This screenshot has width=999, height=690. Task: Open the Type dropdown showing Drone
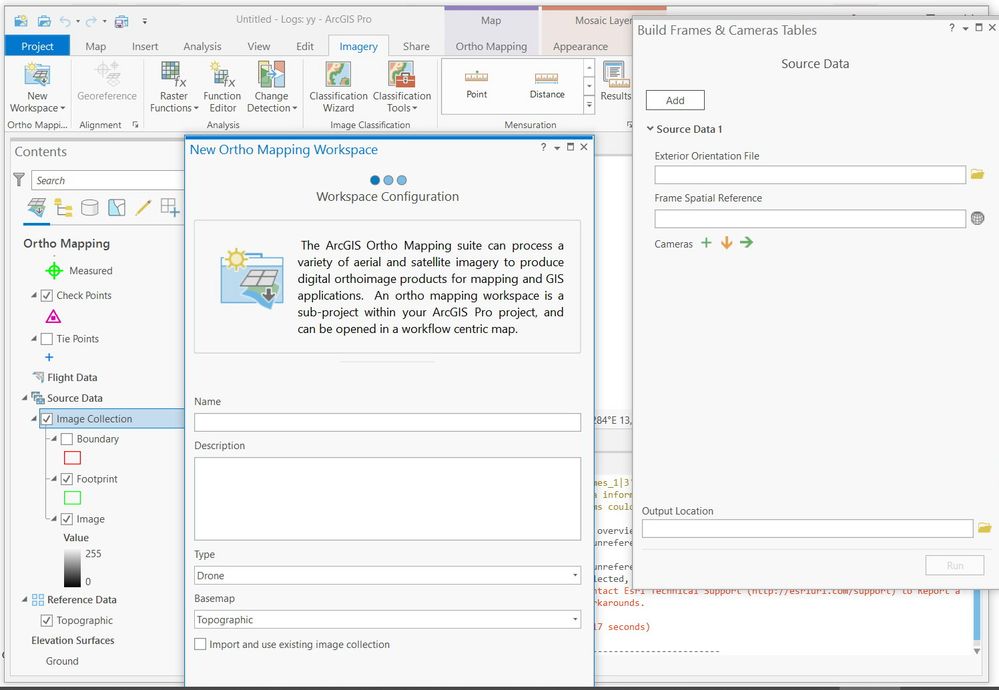(387, 575)
